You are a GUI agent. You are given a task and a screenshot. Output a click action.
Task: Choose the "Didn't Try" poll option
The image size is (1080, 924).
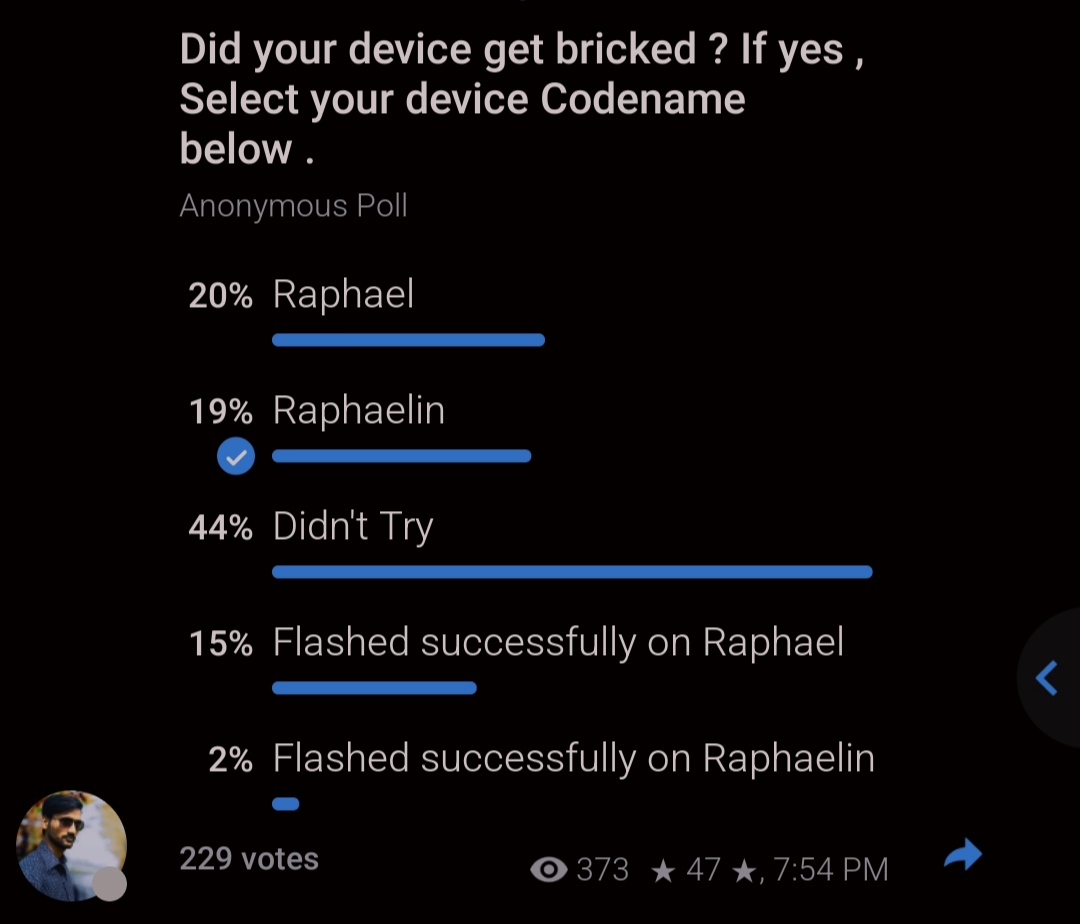(x=352, y=527)
